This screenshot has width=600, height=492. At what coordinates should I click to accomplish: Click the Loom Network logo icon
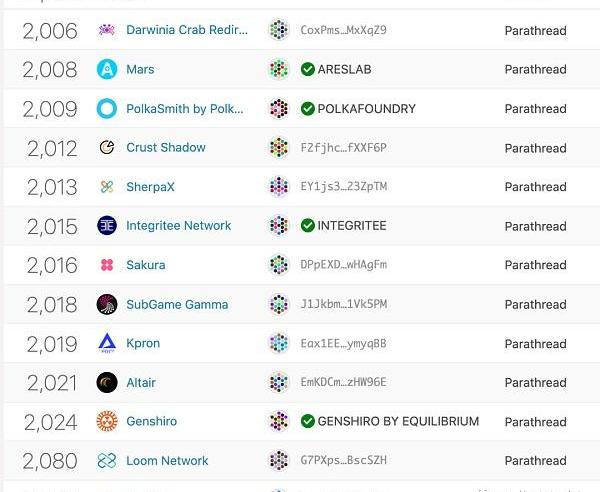pos(107,460)
